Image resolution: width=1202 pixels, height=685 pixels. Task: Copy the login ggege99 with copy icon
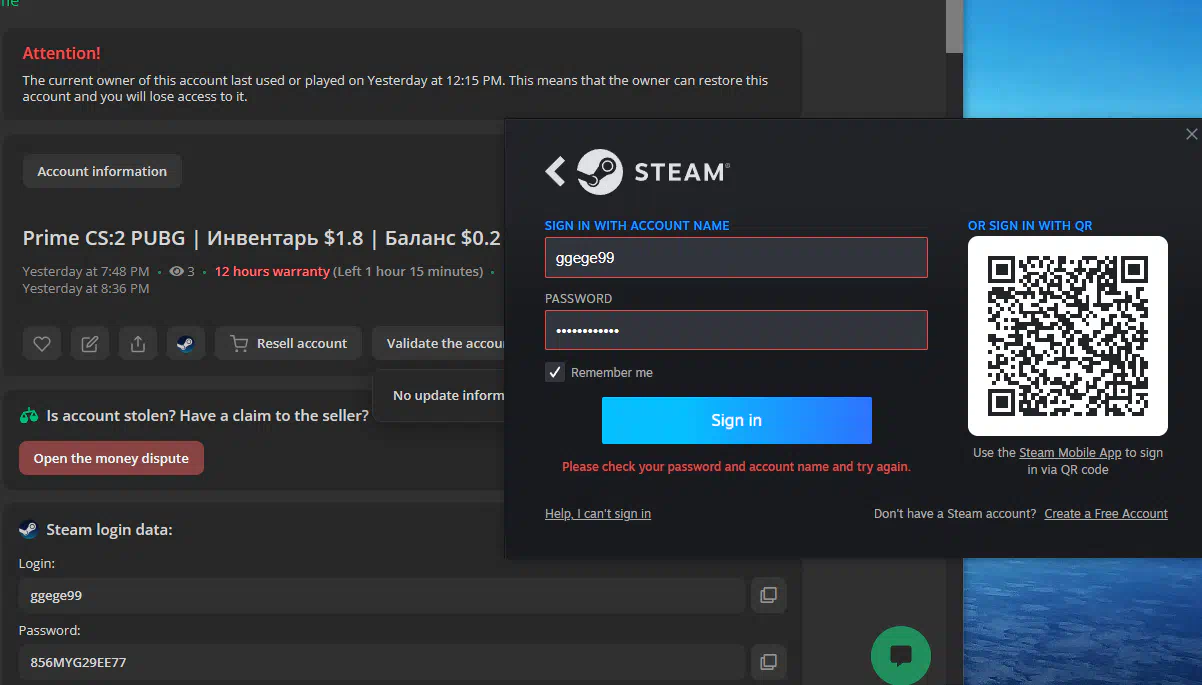point(768,595)
